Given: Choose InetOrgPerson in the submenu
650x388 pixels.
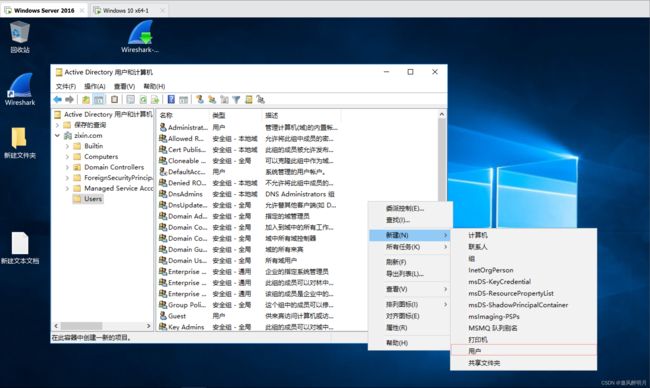Looking at the screenshot, I should pos(524,270).
